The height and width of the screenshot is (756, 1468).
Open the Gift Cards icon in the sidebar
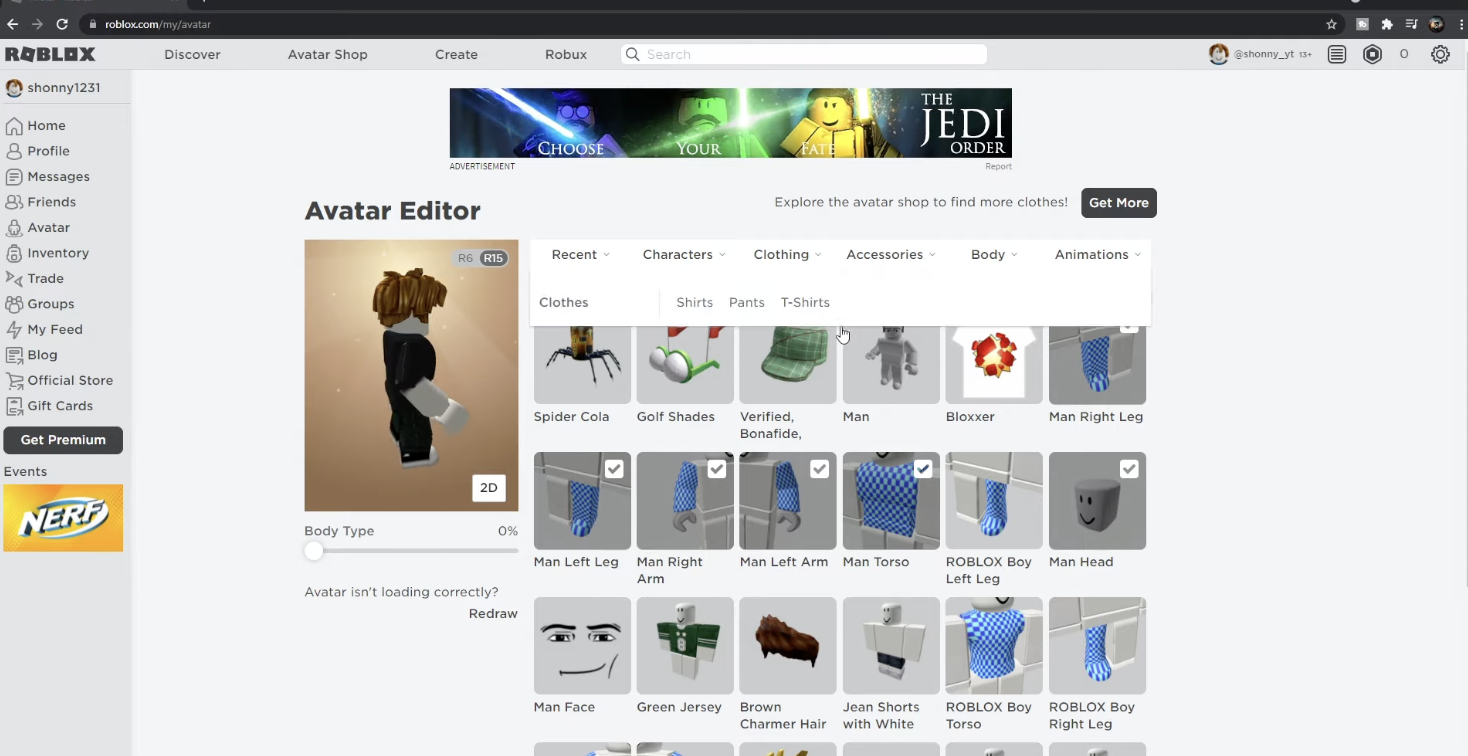(14, 406)
